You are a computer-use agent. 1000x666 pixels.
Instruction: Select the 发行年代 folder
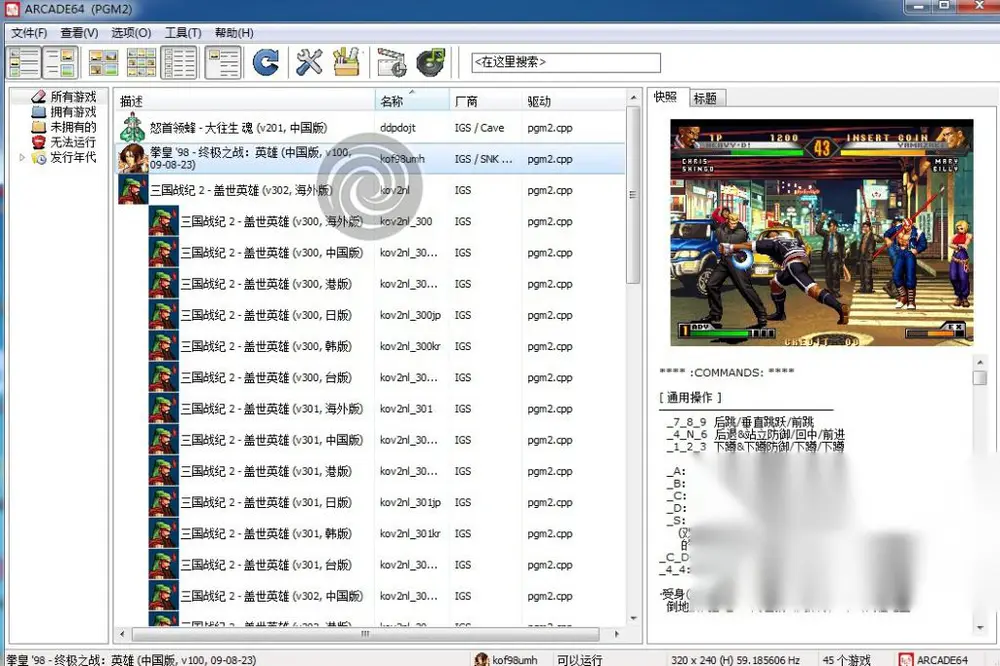click(73, 157)
